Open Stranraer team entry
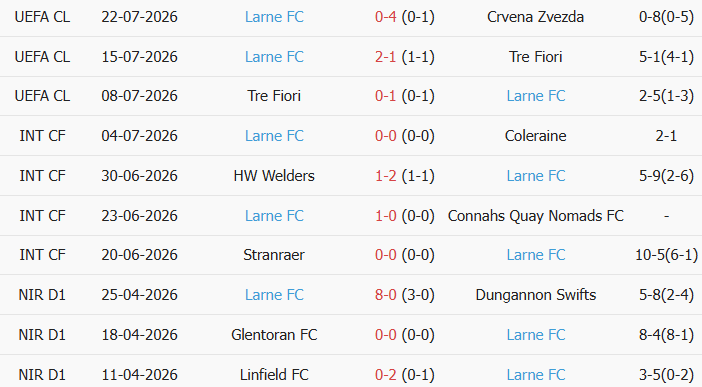 click(x=274, y=255)
